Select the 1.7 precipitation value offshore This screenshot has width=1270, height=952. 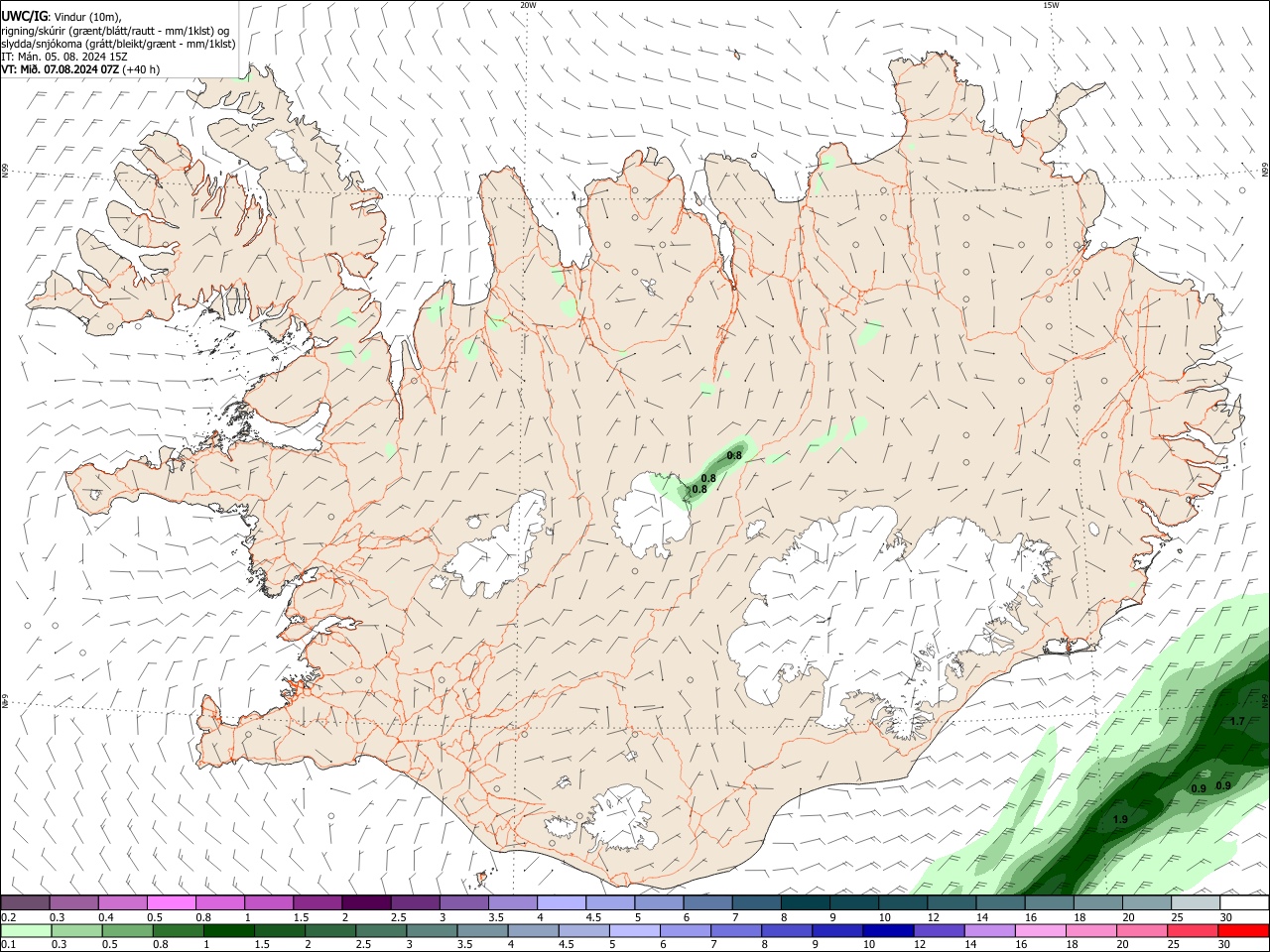tap(1237, 721)
